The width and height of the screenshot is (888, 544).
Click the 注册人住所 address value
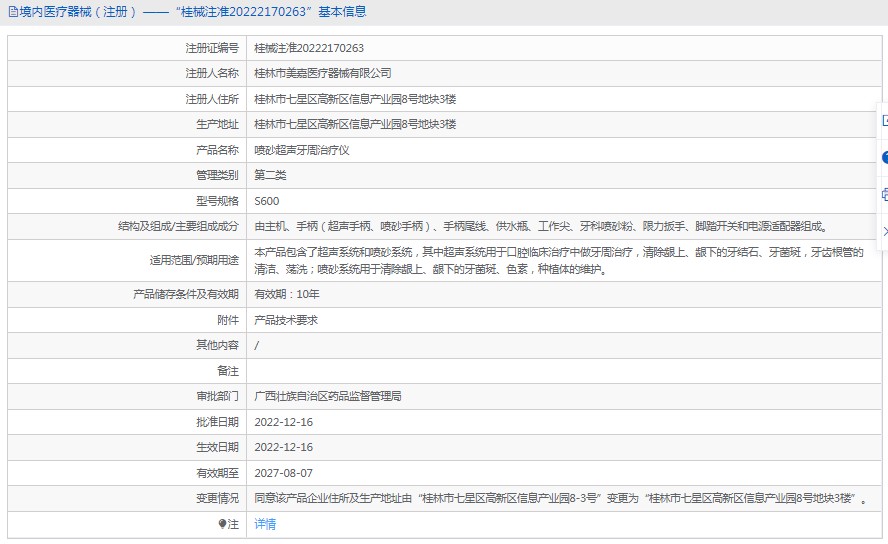tap(355, 99)
